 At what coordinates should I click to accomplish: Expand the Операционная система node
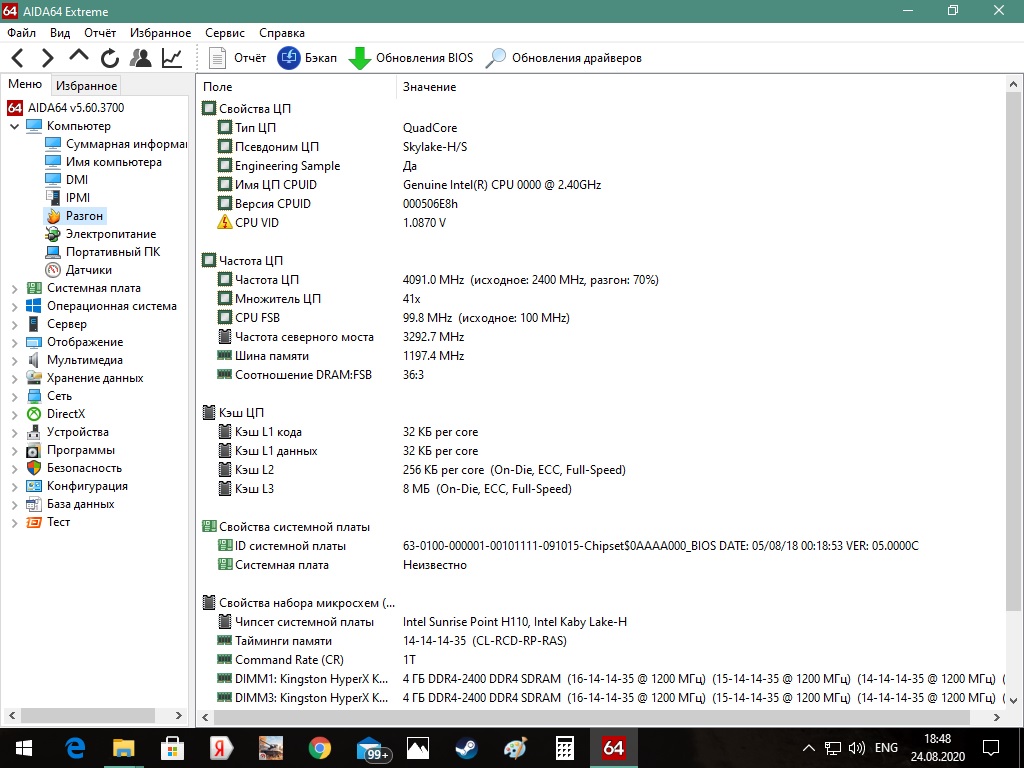coord(14,306)
